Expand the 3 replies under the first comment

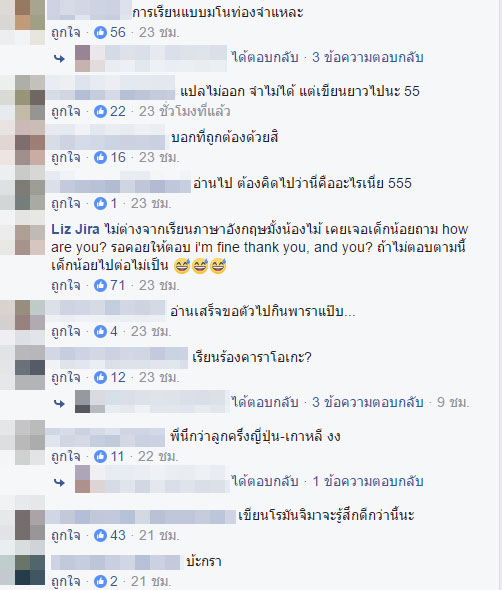(368, 58)
